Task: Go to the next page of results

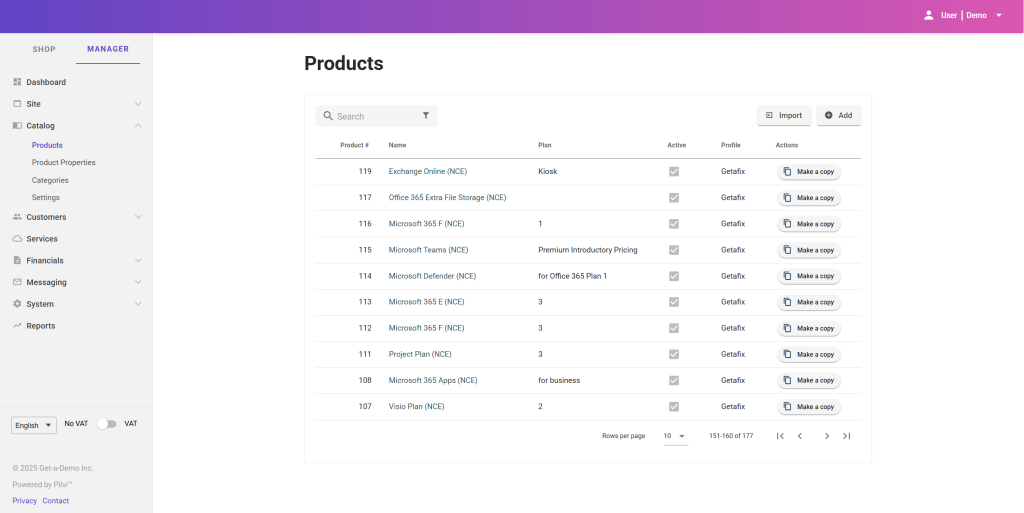Action: 827,436
